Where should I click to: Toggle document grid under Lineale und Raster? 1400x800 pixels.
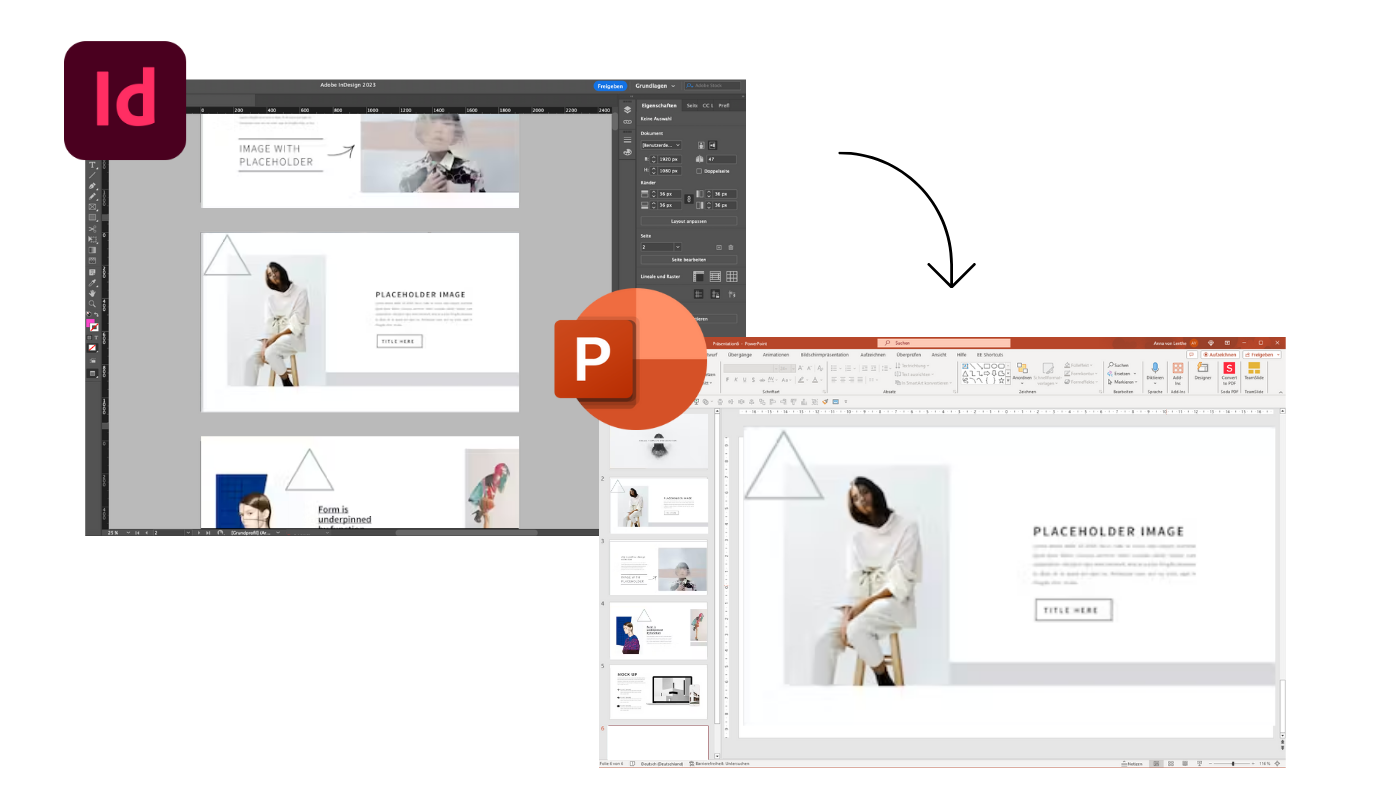point(732,277)
